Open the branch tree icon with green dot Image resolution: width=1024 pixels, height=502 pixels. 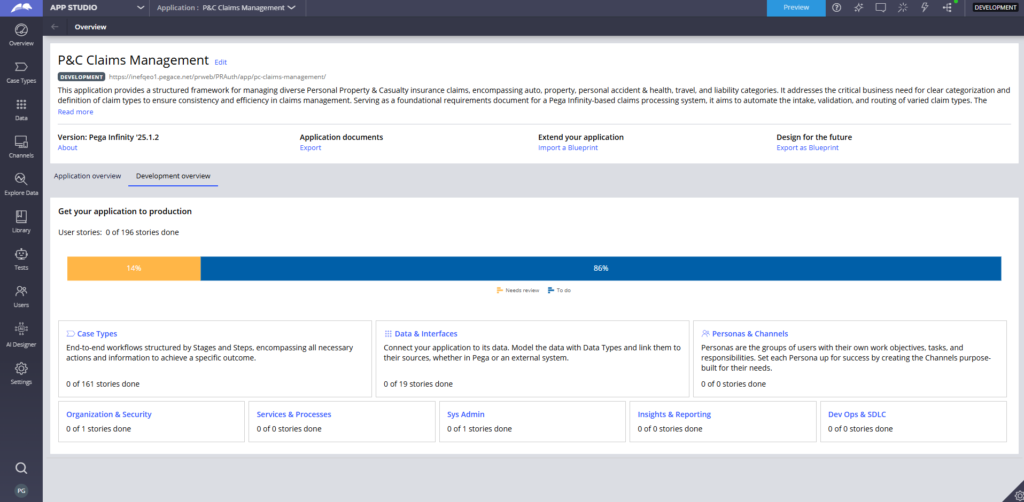pyautogui.click(x=948, y=8)
